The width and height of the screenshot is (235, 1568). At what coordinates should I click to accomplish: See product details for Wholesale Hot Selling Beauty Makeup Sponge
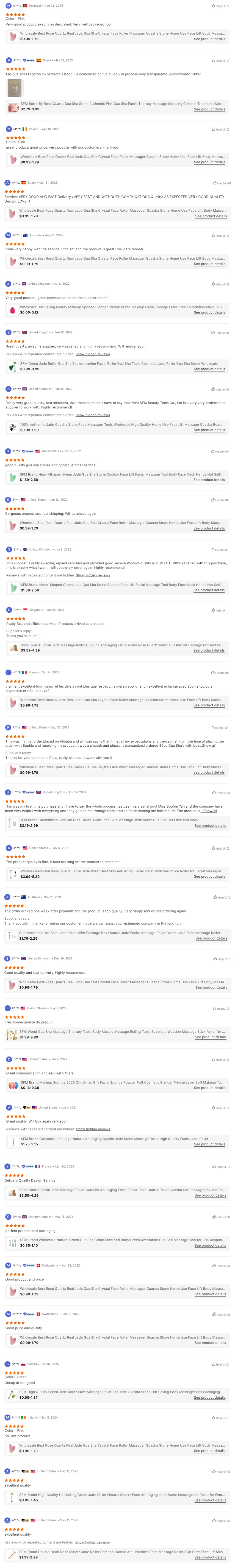(209, 312)
